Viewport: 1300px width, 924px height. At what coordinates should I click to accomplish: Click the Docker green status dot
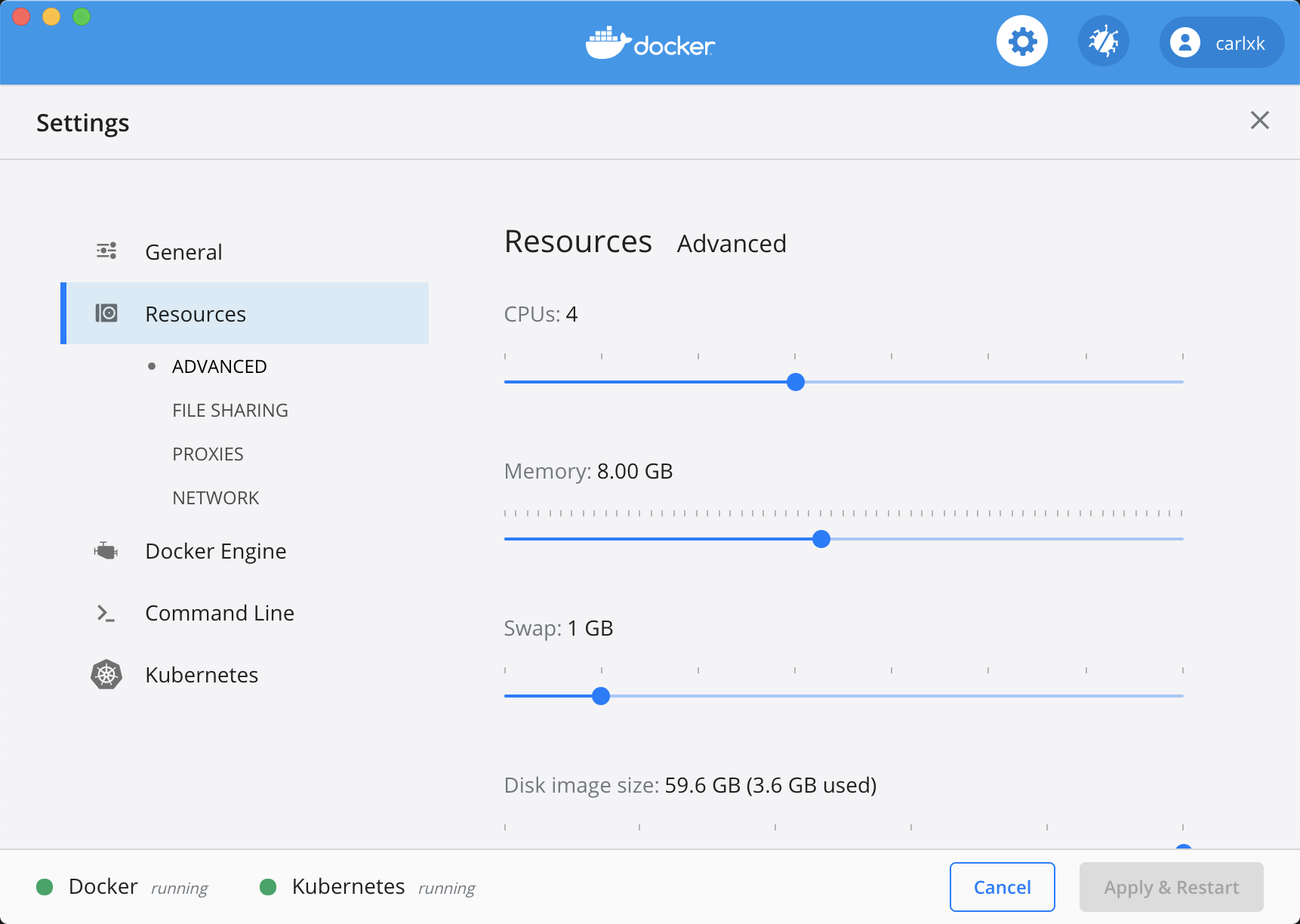[45, 886]
